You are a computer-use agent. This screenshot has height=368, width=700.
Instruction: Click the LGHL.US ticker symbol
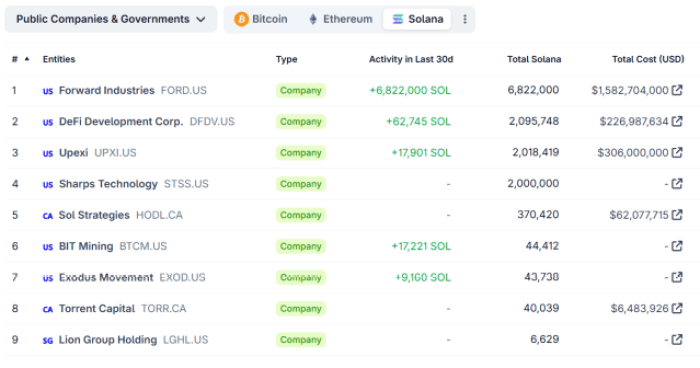[186, 339]
